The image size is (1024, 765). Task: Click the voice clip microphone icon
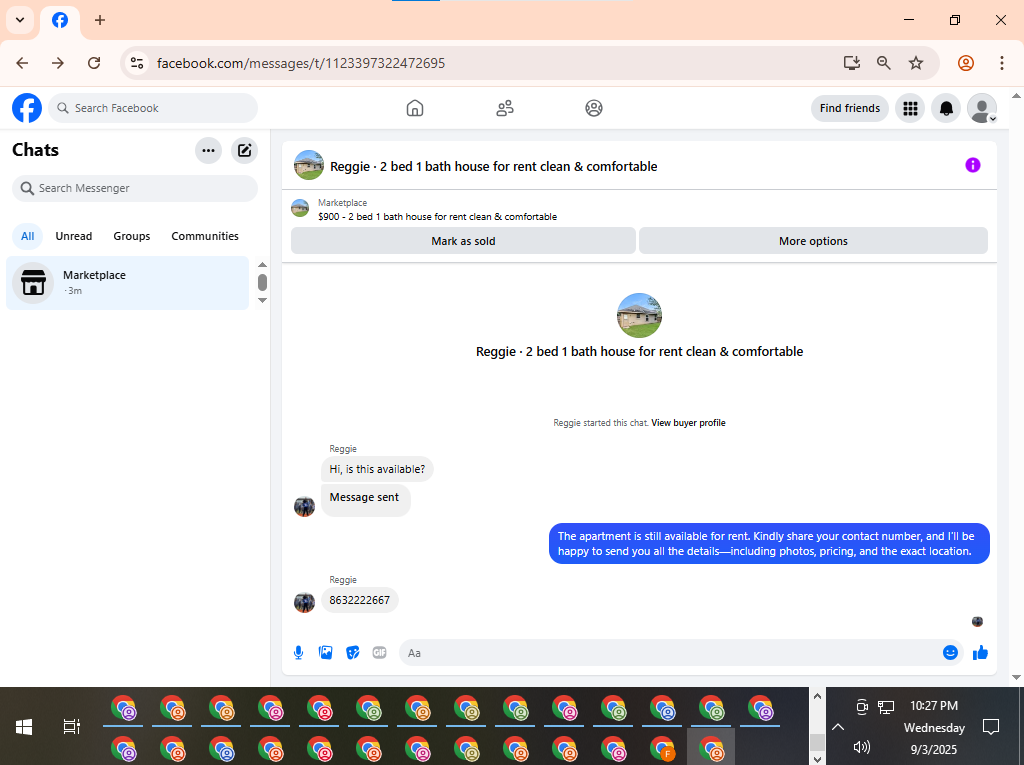(x=298, y=653)
